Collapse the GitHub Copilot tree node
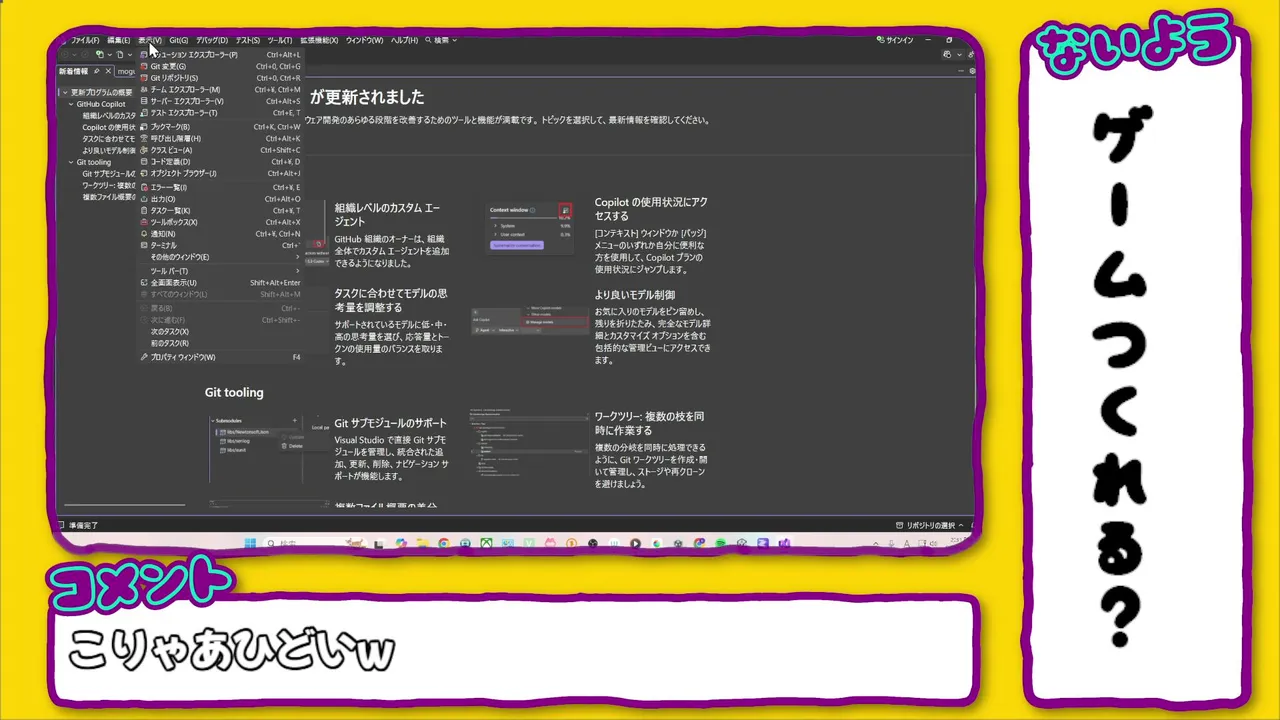 coord(72,104)
